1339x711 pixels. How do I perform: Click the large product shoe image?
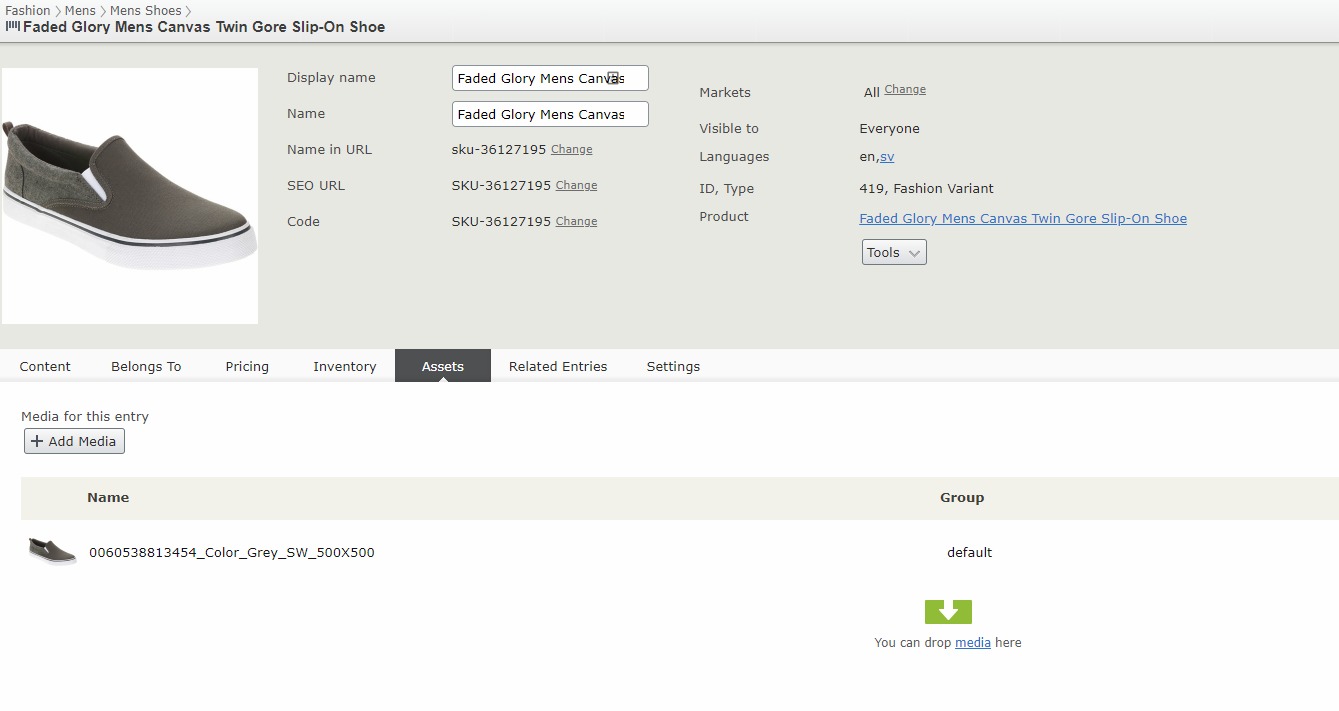[x=130, y=196]
